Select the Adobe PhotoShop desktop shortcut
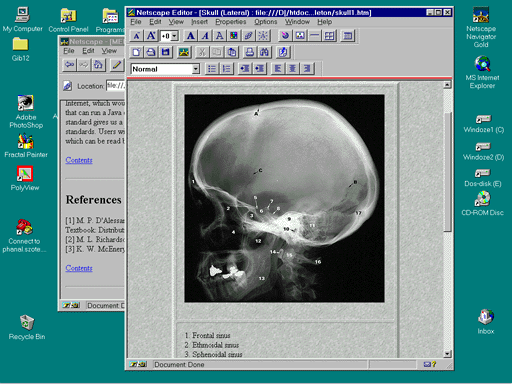 26,112
